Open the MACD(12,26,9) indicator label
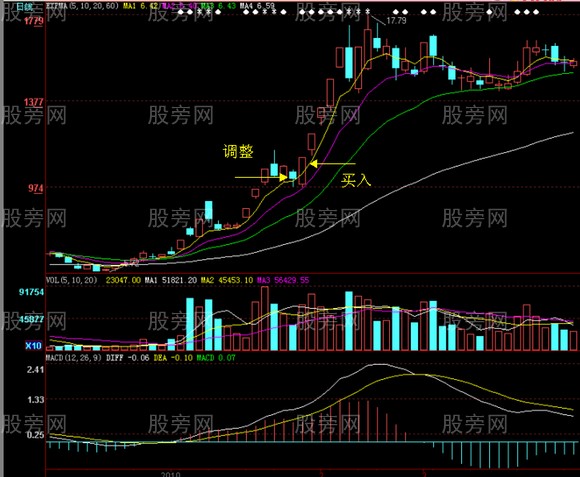 (74, 358)
